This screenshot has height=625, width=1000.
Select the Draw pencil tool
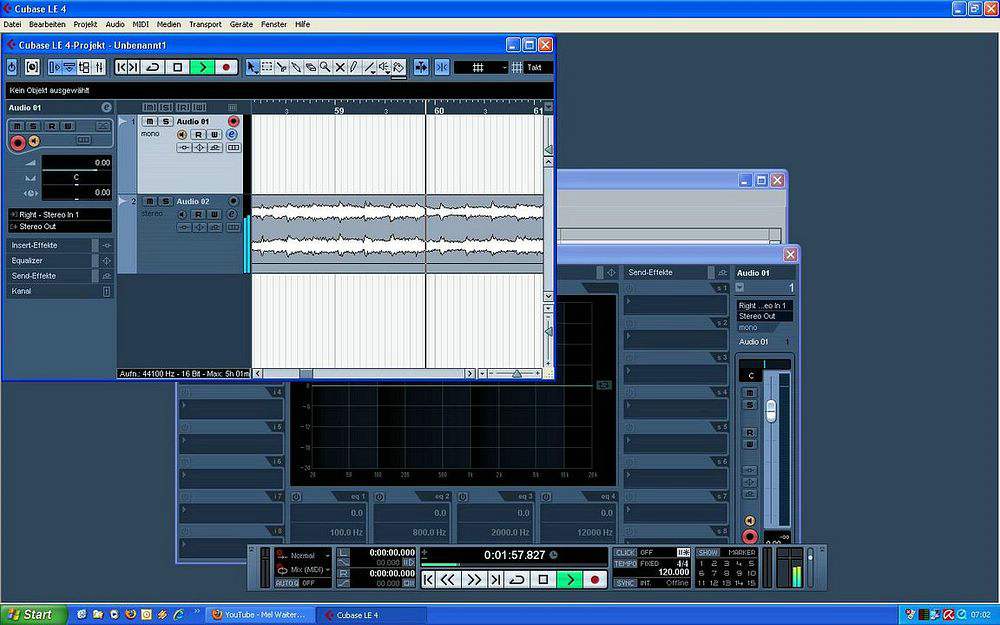(x=355, y=67)
